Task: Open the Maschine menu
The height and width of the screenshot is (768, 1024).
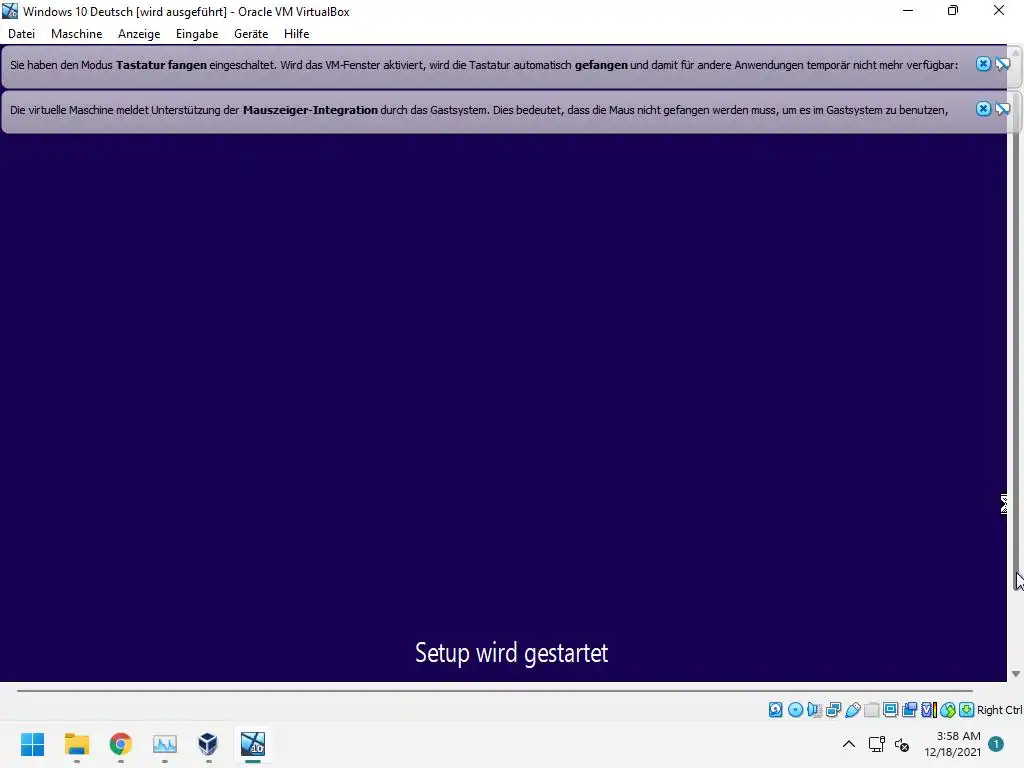Action: (x=76, y=34)
